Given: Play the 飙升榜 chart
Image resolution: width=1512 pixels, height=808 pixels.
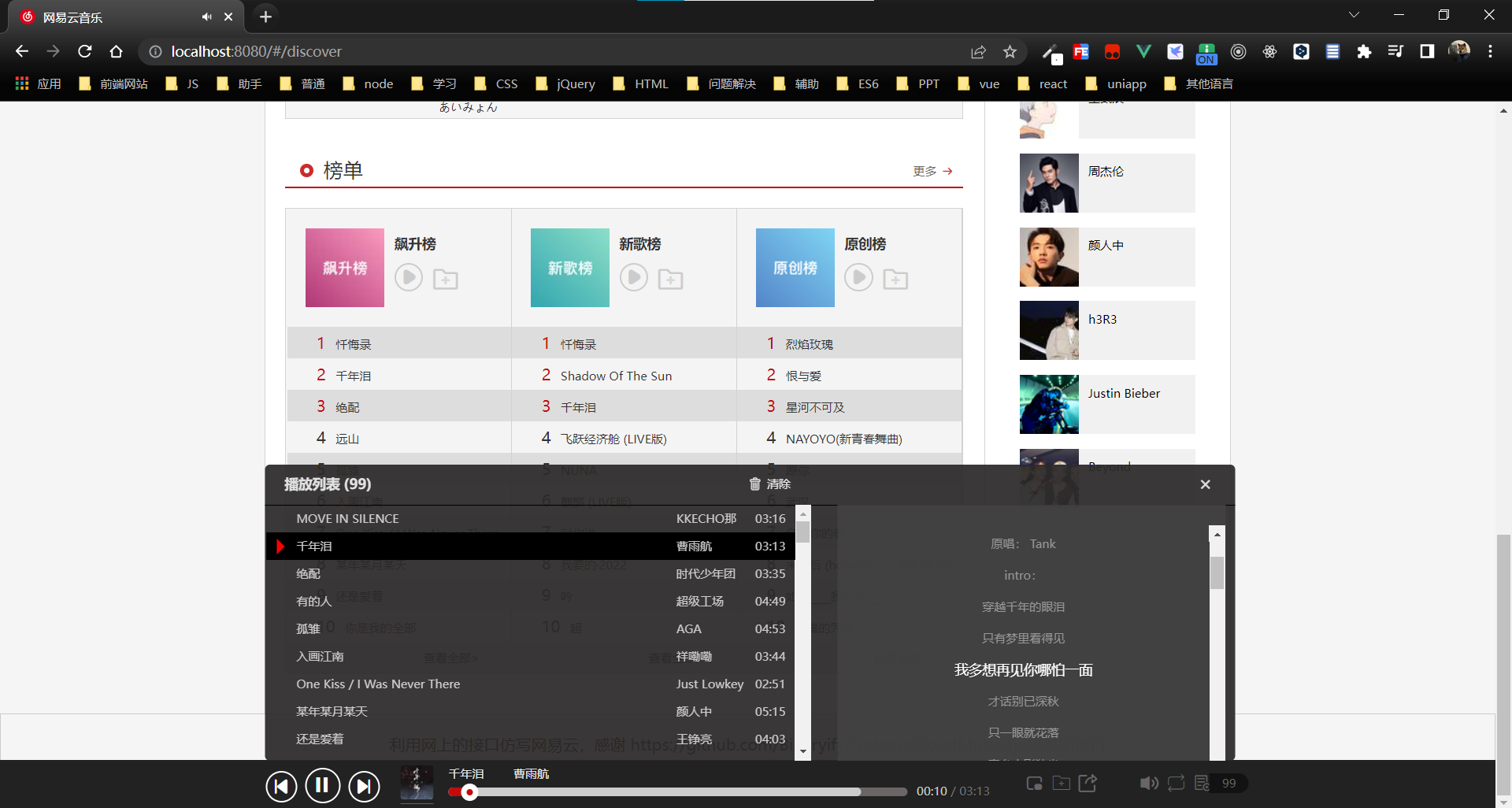Looking at the screenshot, I should pos(409,277).
